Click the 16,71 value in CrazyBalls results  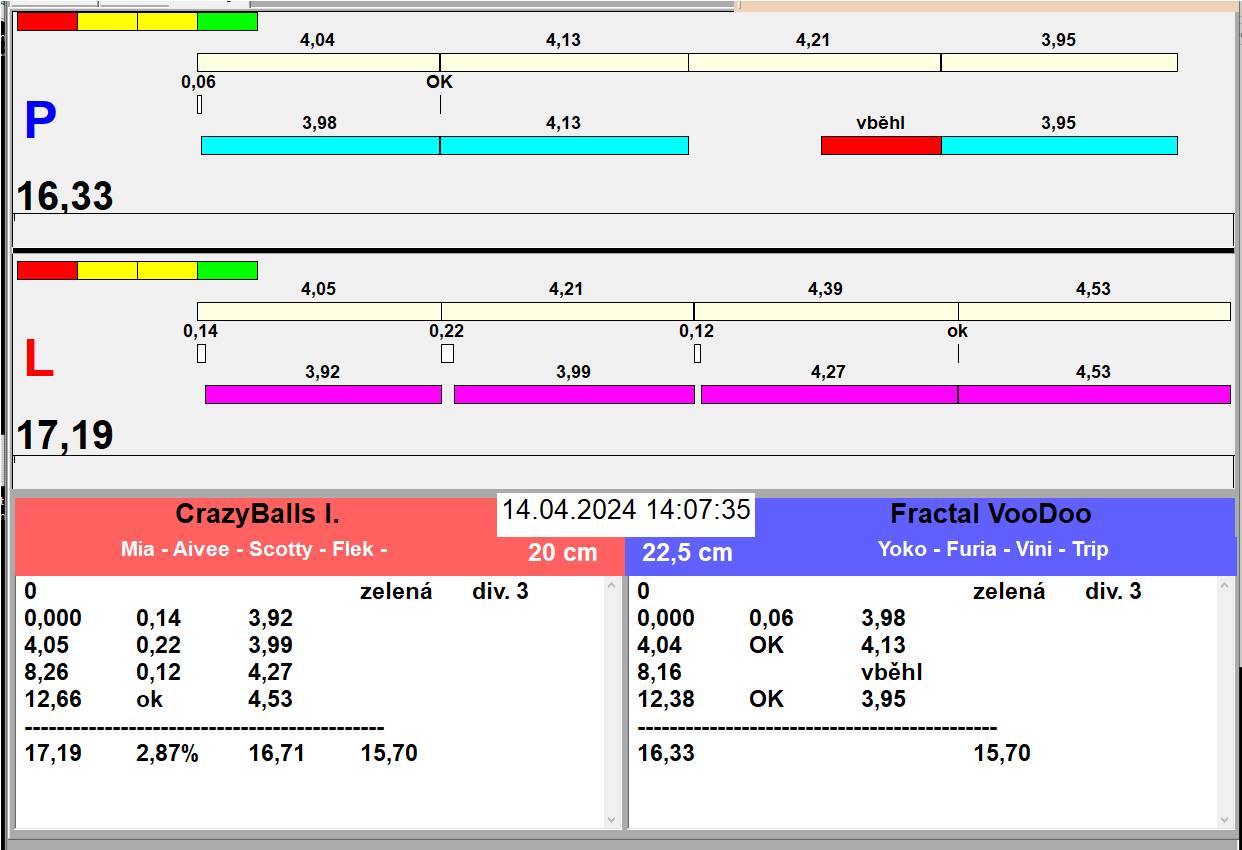coord(277,753)
